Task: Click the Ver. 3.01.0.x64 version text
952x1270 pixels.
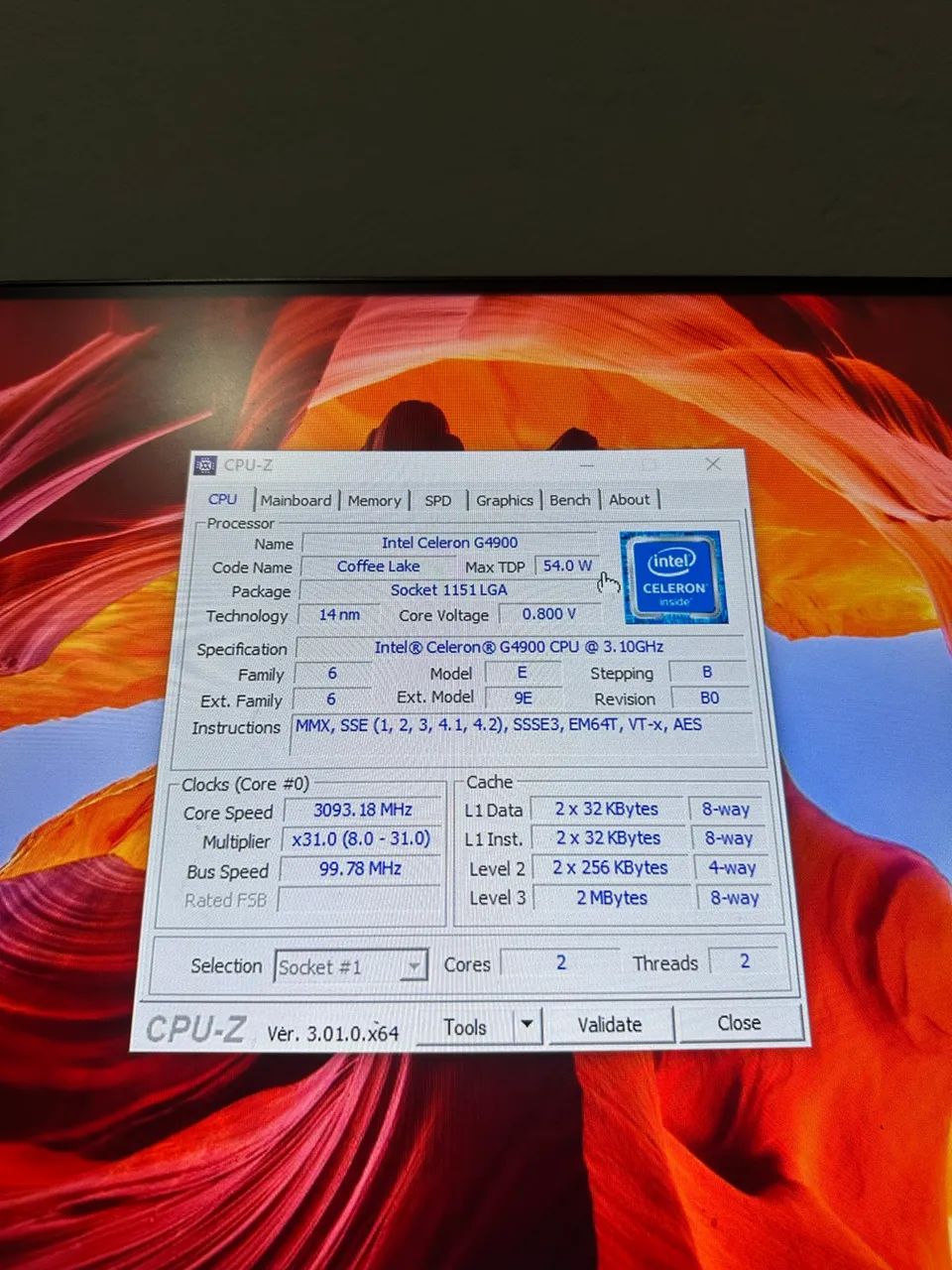Action: (332, 1033)
